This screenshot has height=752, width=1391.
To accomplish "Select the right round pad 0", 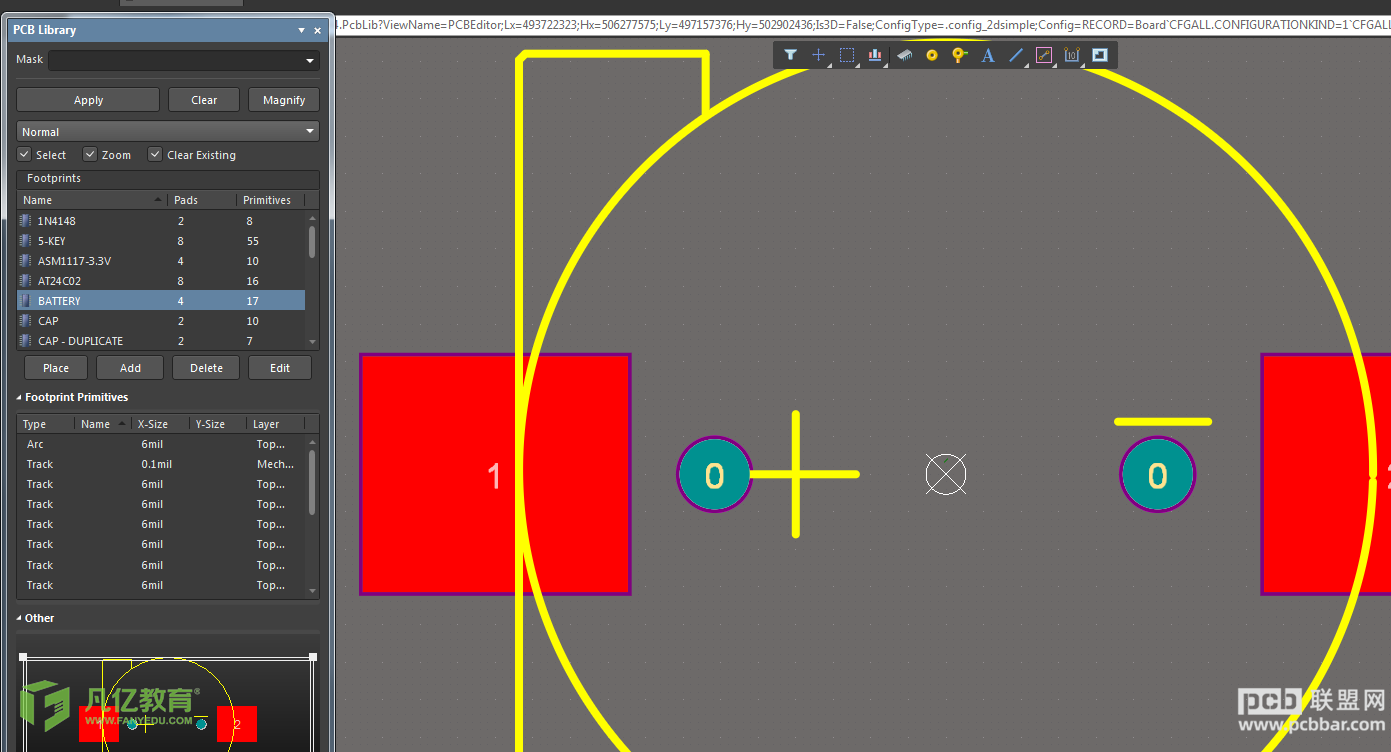I will pyautogui.click(x=1157, y=475).
